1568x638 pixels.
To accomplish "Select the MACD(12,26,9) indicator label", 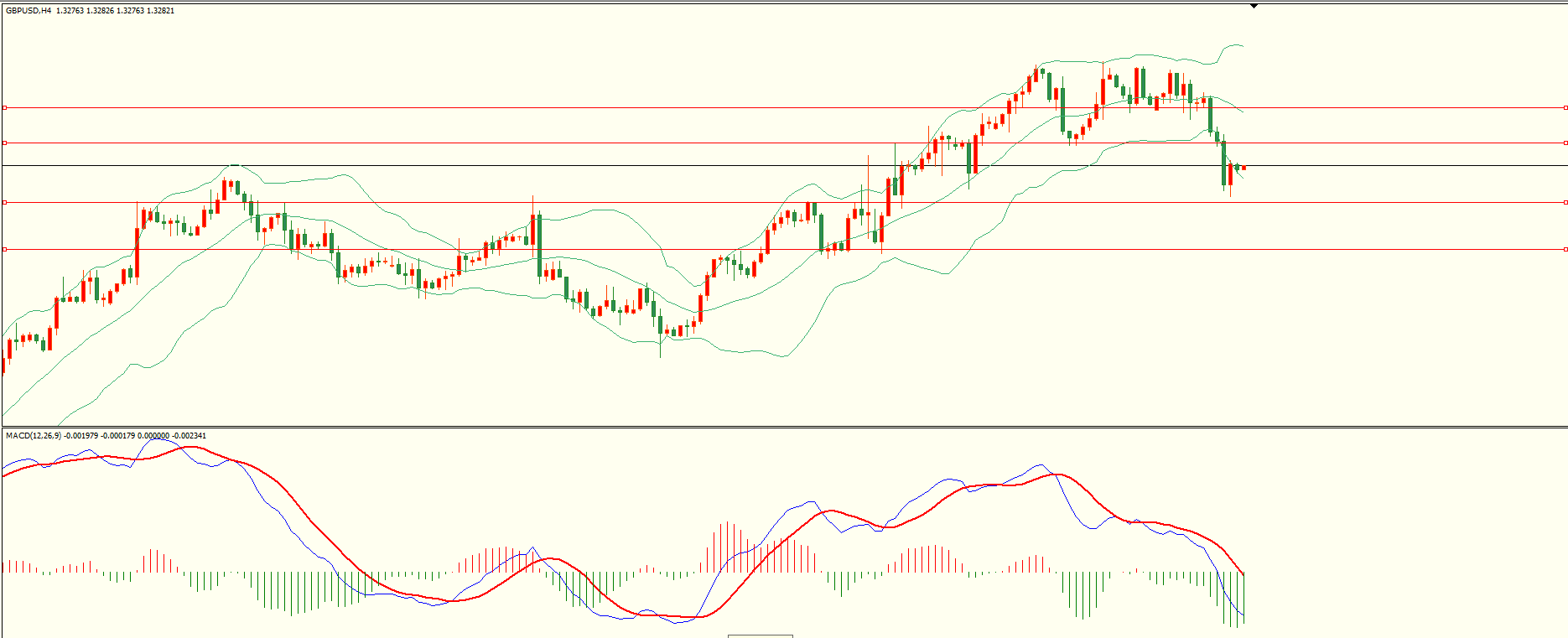I will pyautogui.click(x=34, y=436).
